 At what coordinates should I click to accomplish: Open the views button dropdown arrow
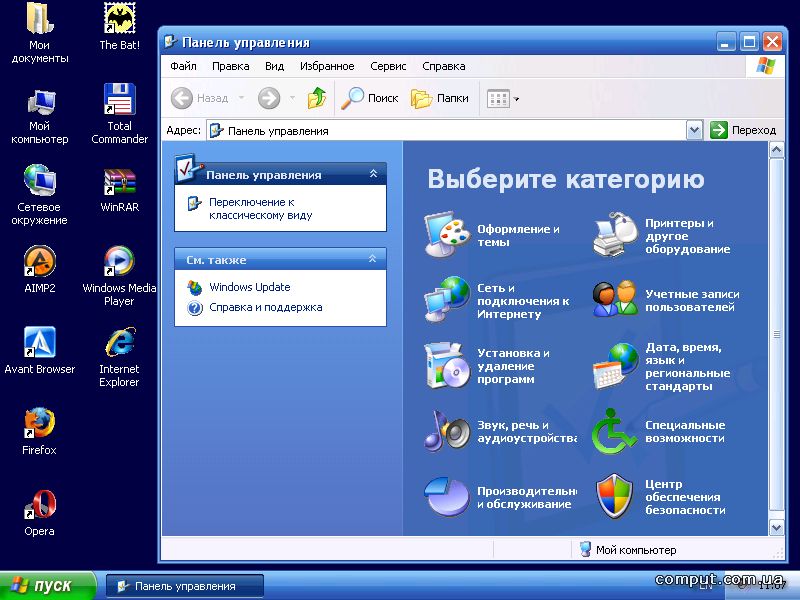click(x=516, y=99)
